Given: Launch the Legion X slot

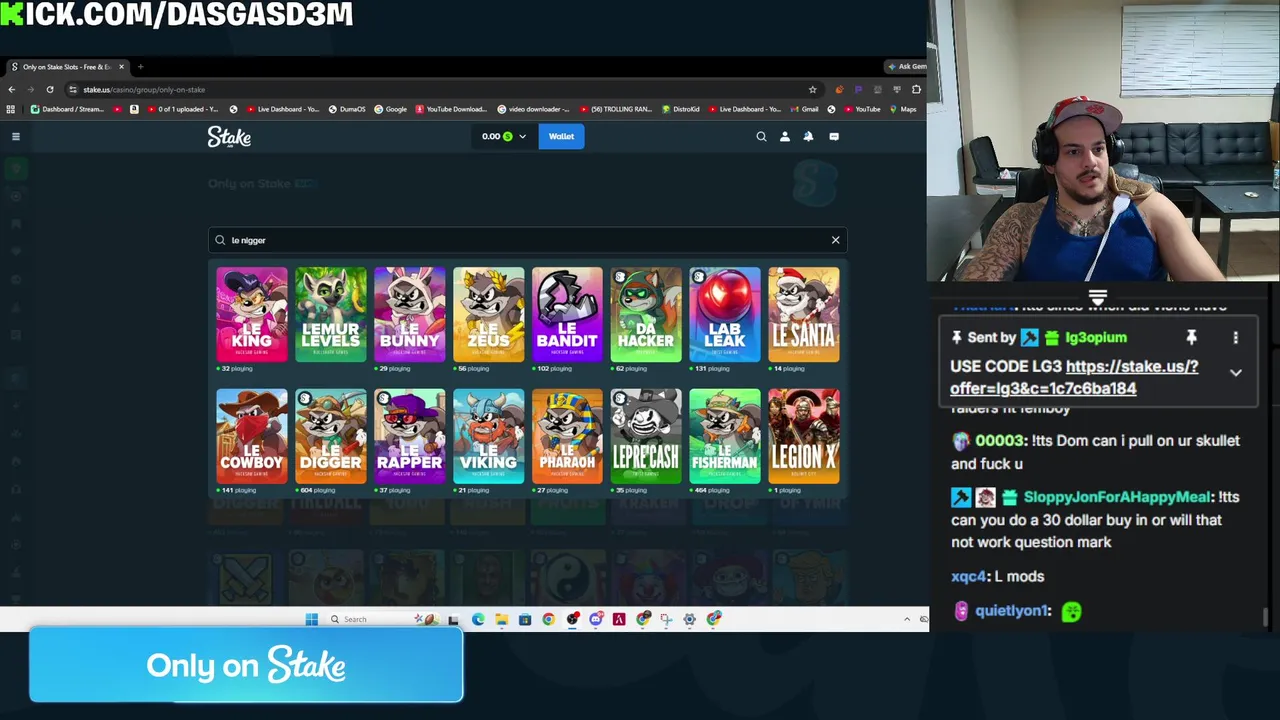Looking at the screenshot, I should pos(805,436).
